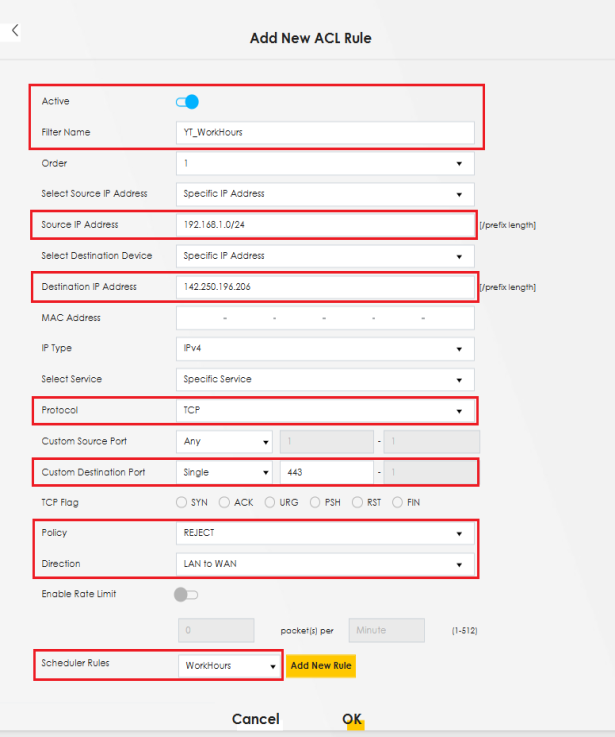The image size is (615, 737).
Task: Click the Filter Name text field
Action: pyautogui.click(x=324, y=132)
